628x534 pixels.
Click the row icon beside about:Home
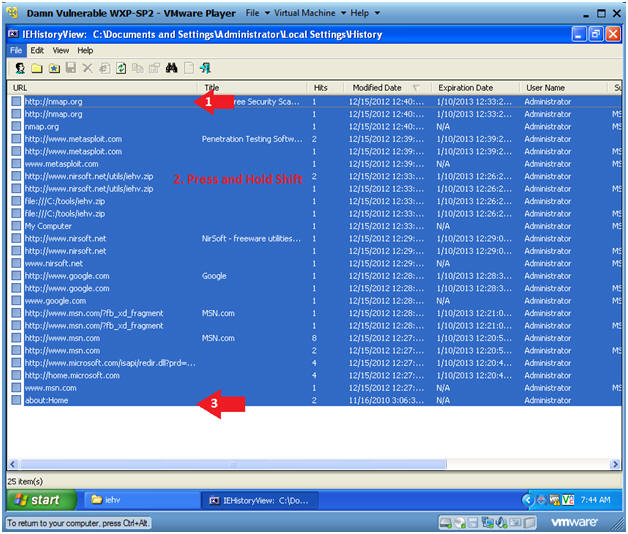click(16, 400)
